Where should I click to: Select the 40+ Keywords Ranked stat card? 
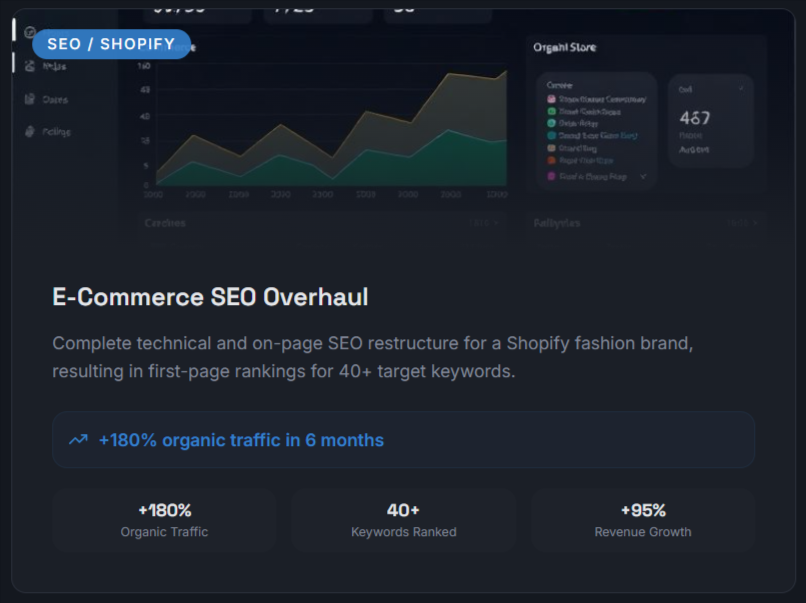pos(403,520)
